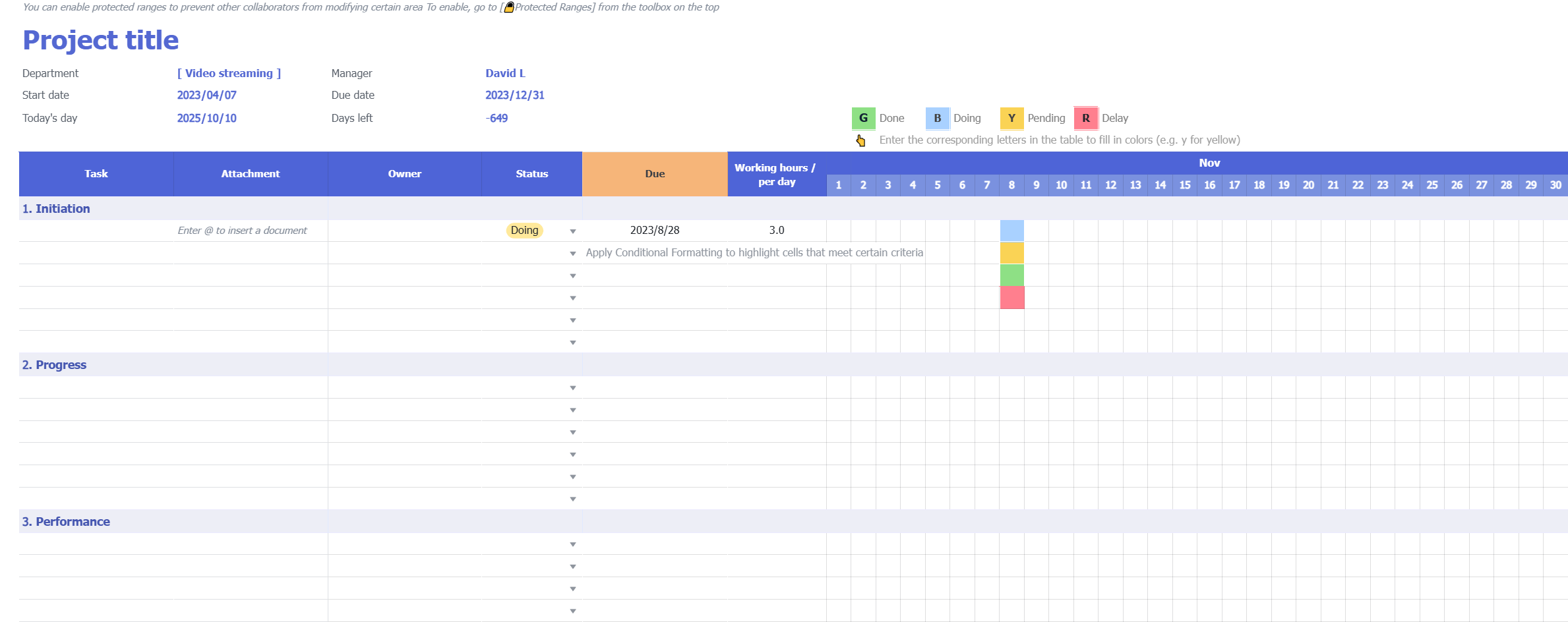The width and height of the screenshot is (1568, 622).
Task: Click the due date cell 2023/8/28
Action: tap(655, 231)
